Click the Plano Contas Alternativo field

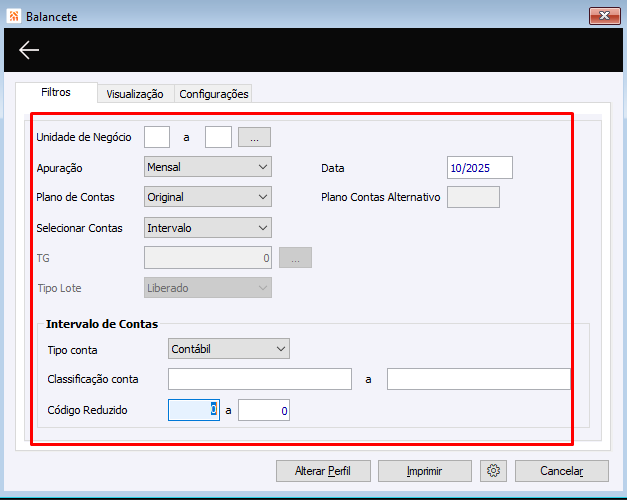(473, 197)
